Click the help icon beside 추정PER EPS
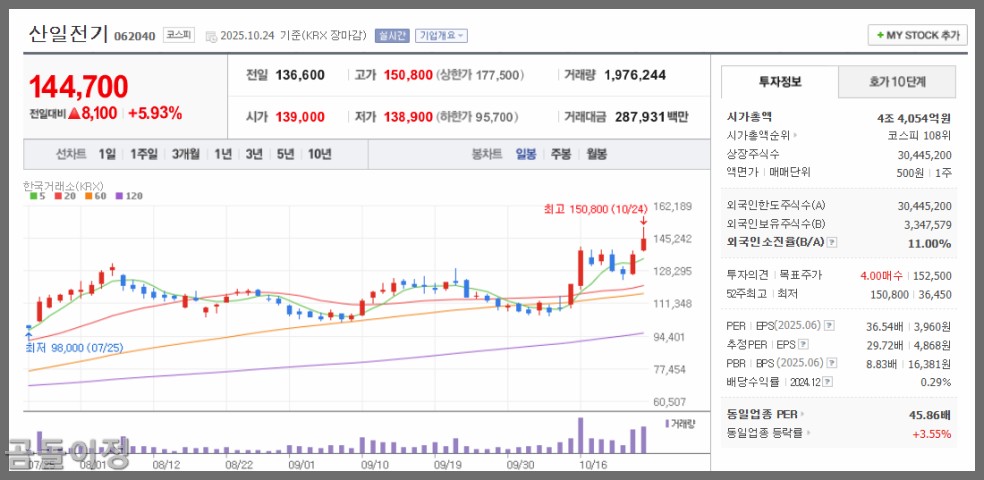This screenshot has height=480, width=984. (803, 344)
